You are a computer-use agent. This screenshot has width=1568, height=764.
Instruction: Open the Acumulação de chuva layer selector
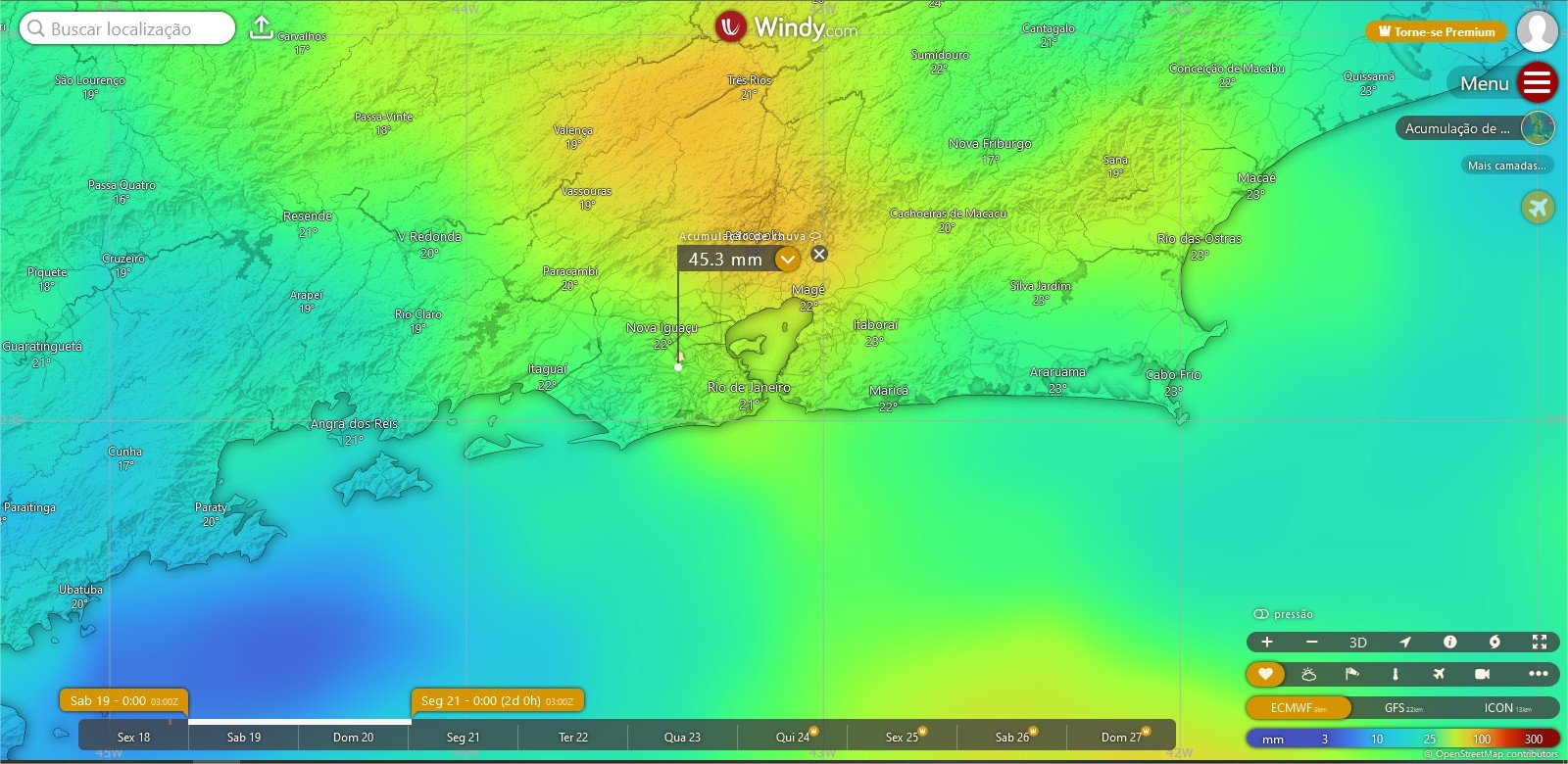[1475, 128]
